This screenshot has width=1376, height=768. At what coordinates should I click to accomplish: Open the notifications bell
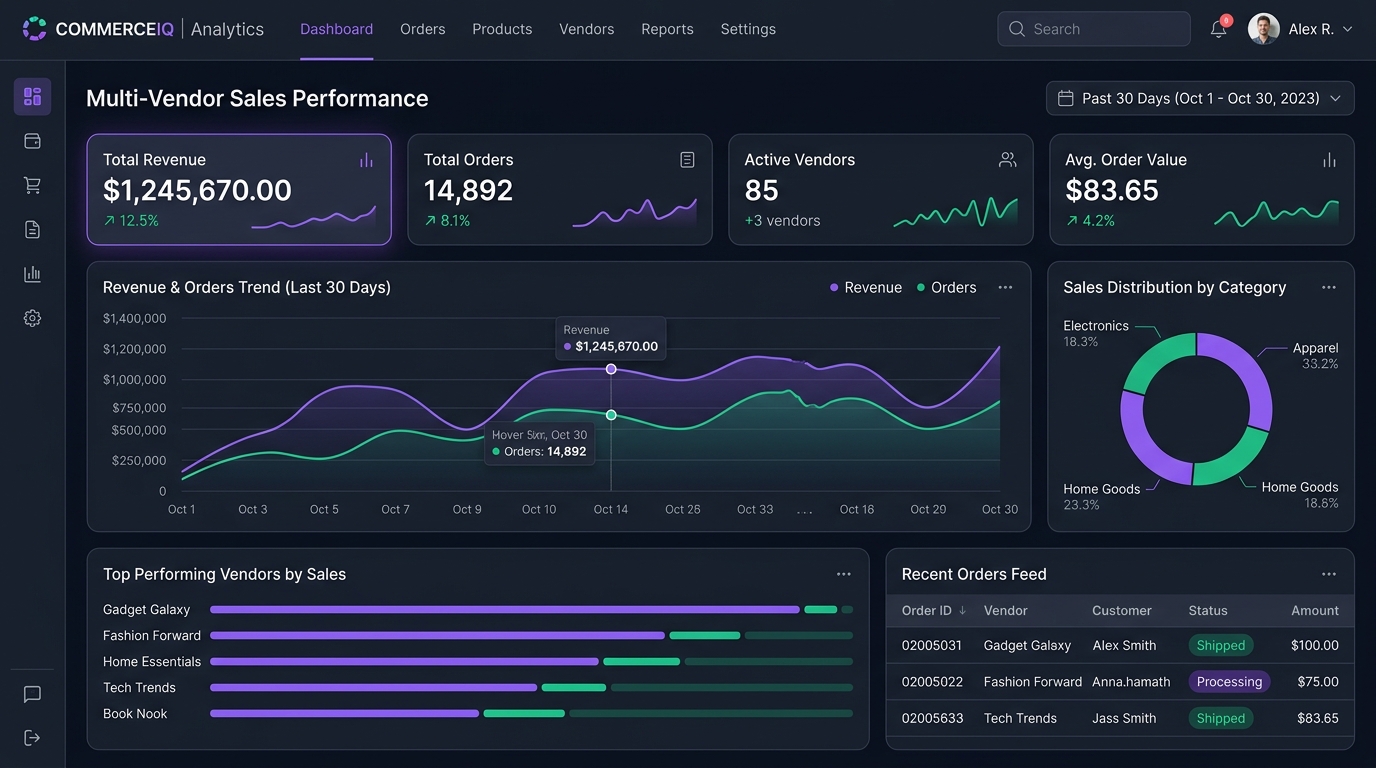pos(1218,29)
